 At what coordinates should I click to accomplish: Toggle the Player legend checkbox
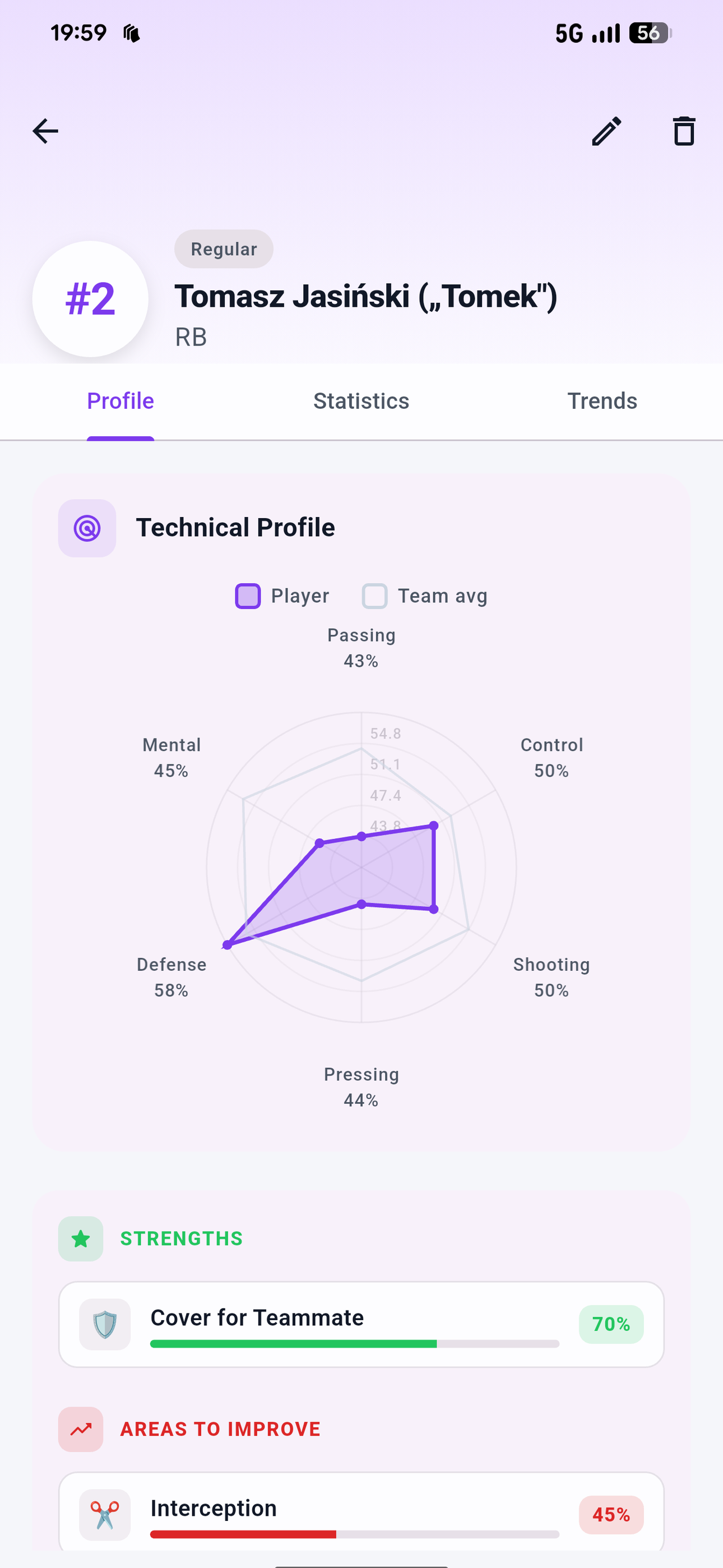[247, 596]
